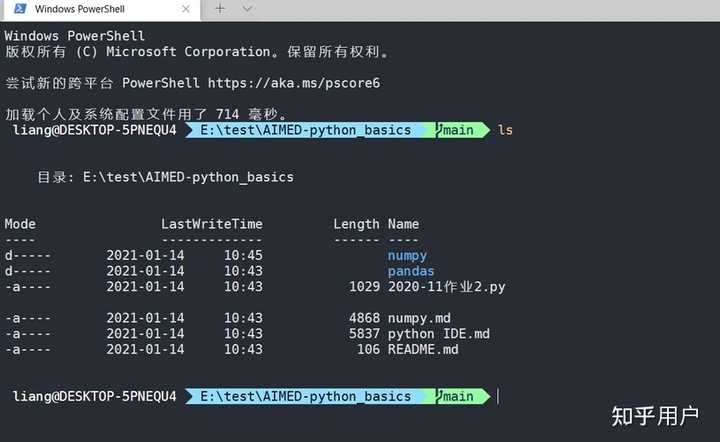720x442 pixels.
Task: Click the 10:45 time of numpy folder
Action: tap(243, 255)
